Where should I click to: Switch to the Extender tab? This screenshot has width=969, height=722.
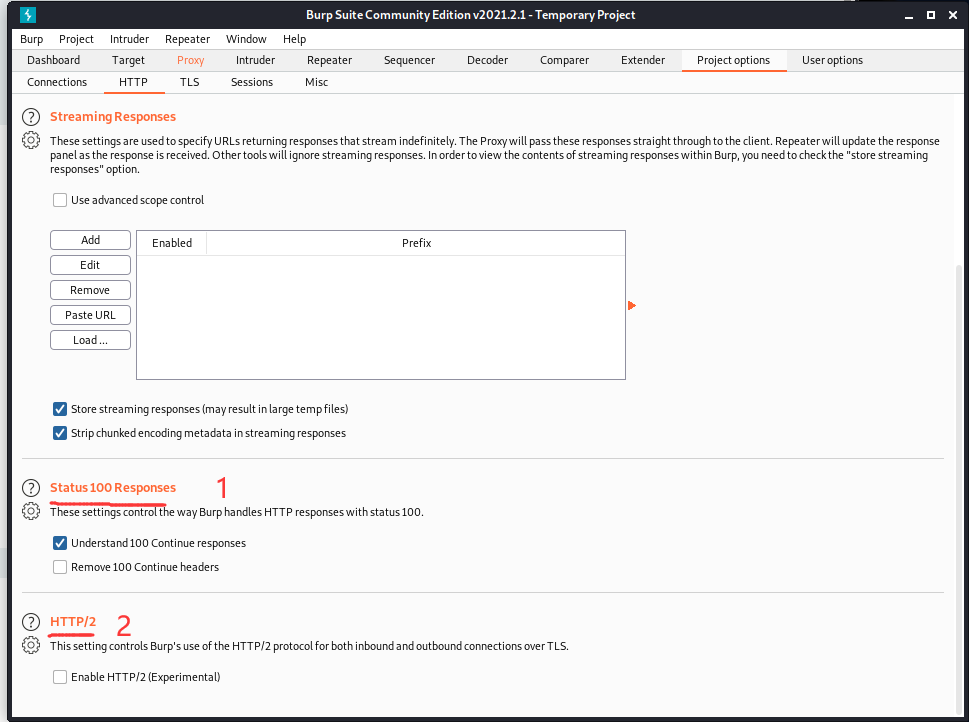tap(643, 60)
